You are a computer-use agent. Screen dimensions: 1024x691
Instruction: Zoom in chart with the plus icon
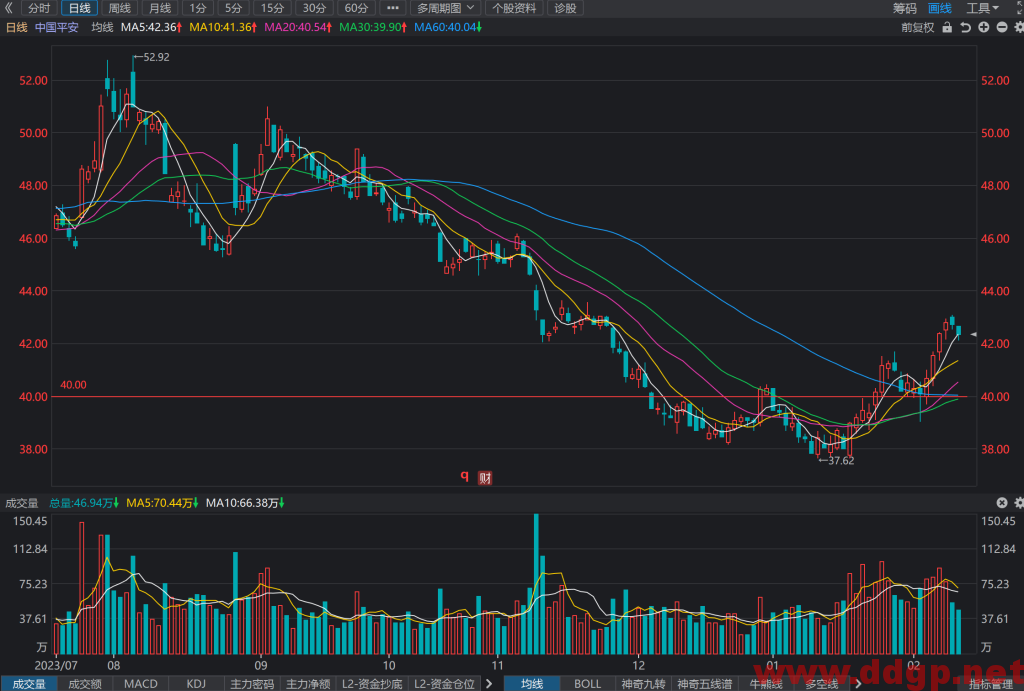pos(984,27)
